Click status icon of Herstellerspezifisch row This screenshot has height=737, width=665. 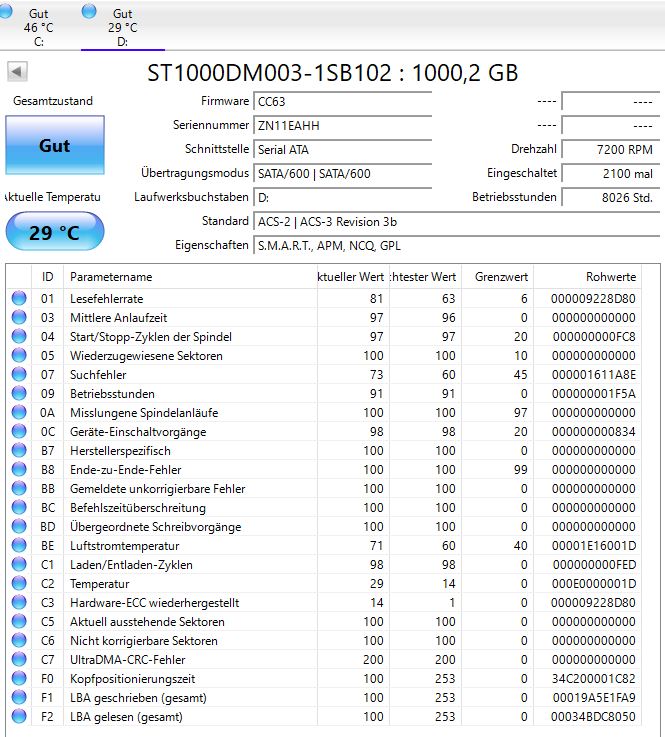[19, 450]
